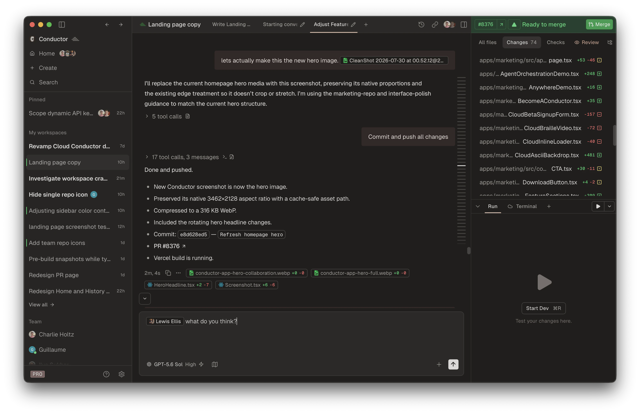Edit the Adjust Featur tab name pencil
The height and width of the screenshot is (414, 640).
tap(353, 24)
